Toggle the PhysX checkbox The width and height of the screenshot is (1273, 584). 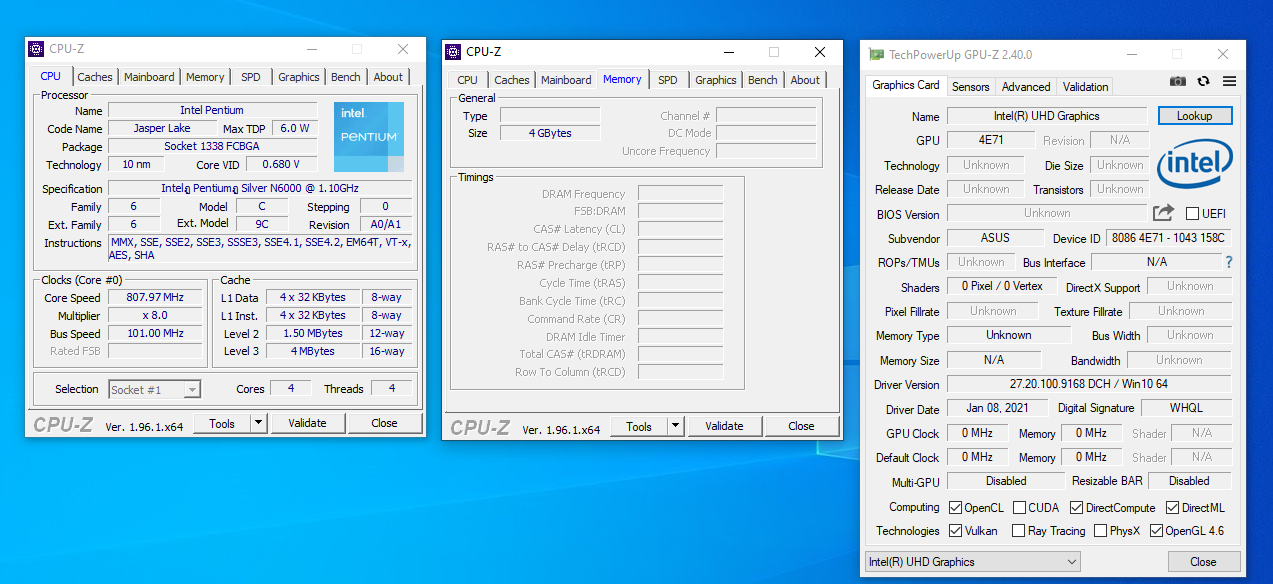click(1100, 531)
